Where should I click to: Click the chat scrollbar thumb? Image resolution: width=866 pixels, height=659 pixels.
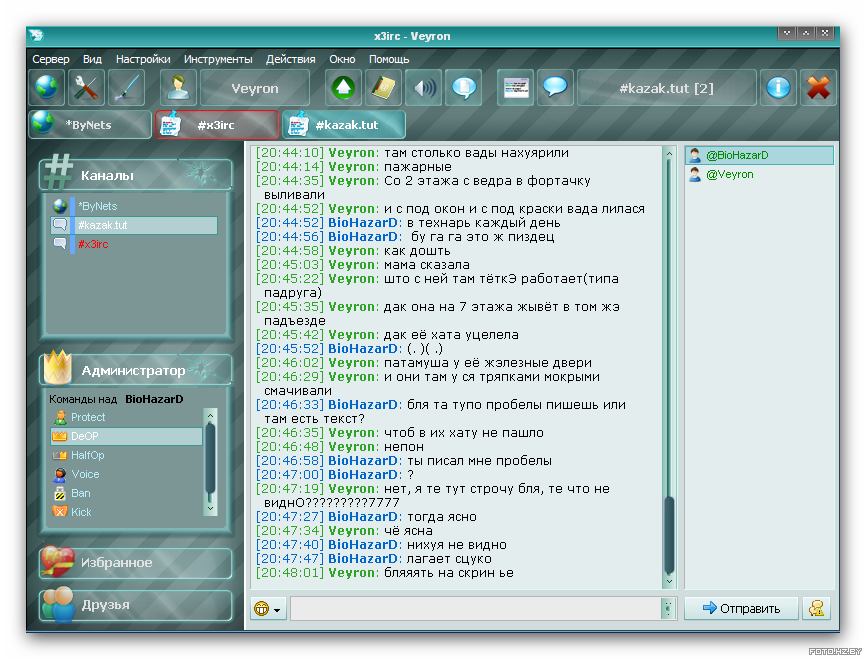(669, 535)
